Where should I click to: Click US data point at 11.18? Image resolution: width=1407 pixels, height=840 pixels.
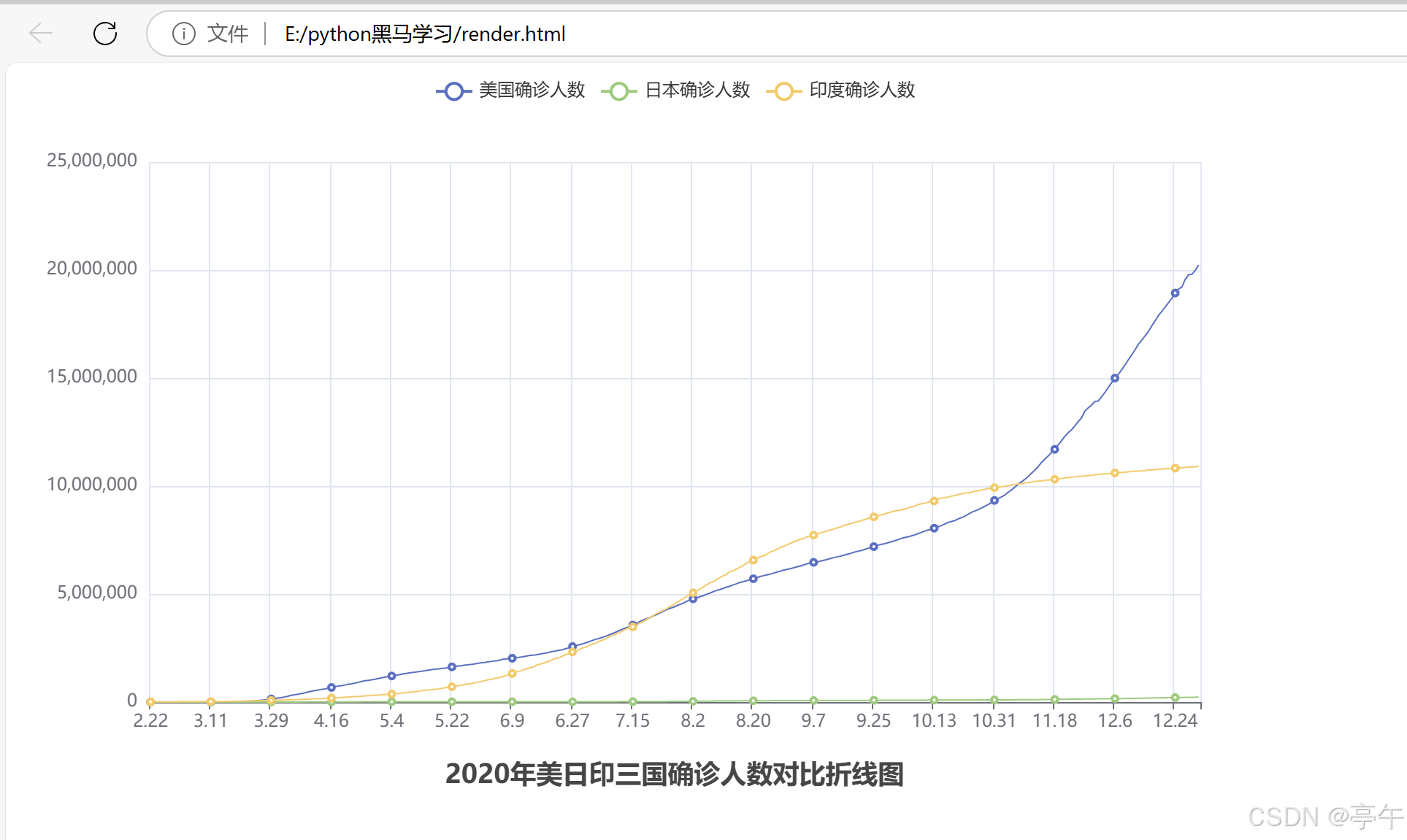coord(1054,450)
